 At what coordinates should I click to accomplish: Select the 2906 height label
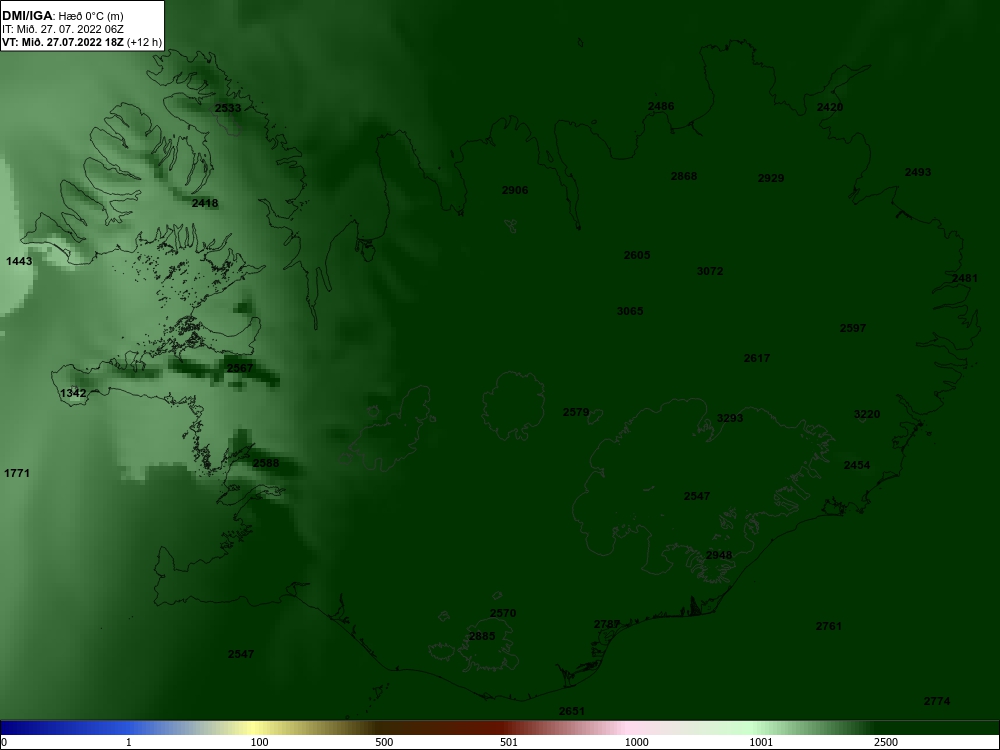[x=515, y=190]
